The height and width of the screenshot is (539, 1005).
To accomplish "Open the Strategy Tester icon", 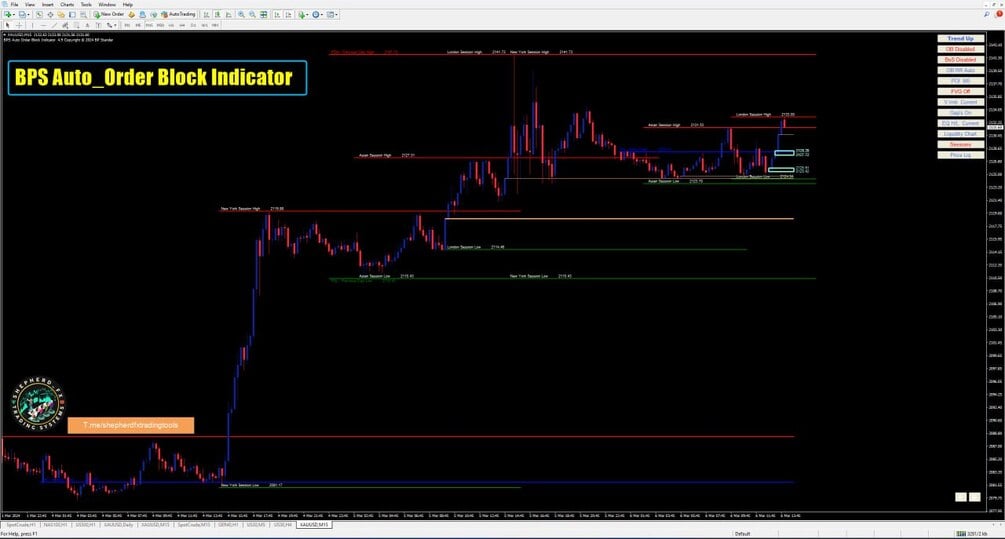I will click(x=83, y=14).
